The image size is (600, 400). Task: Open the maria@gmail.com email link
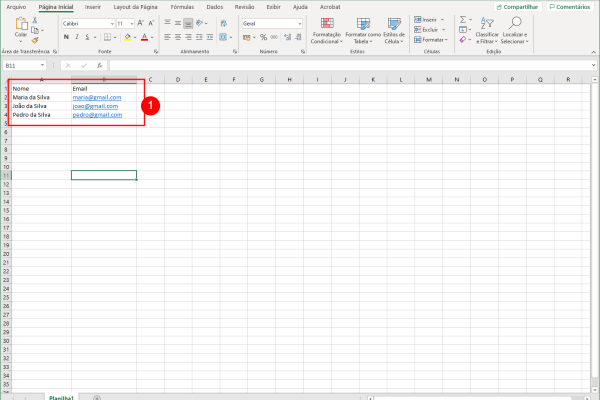click(97, 97)
